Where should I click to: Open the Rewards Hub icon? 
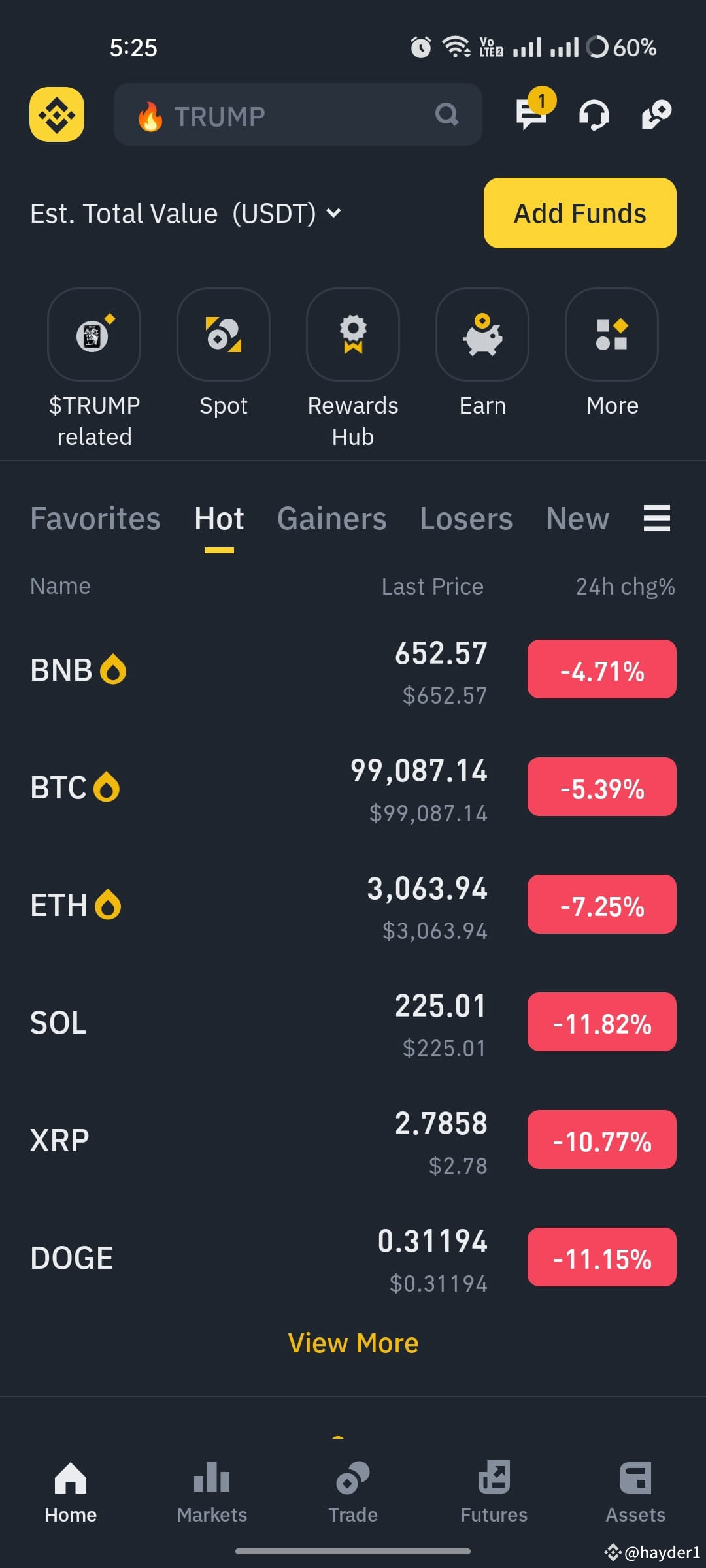(x=353, y=335)
